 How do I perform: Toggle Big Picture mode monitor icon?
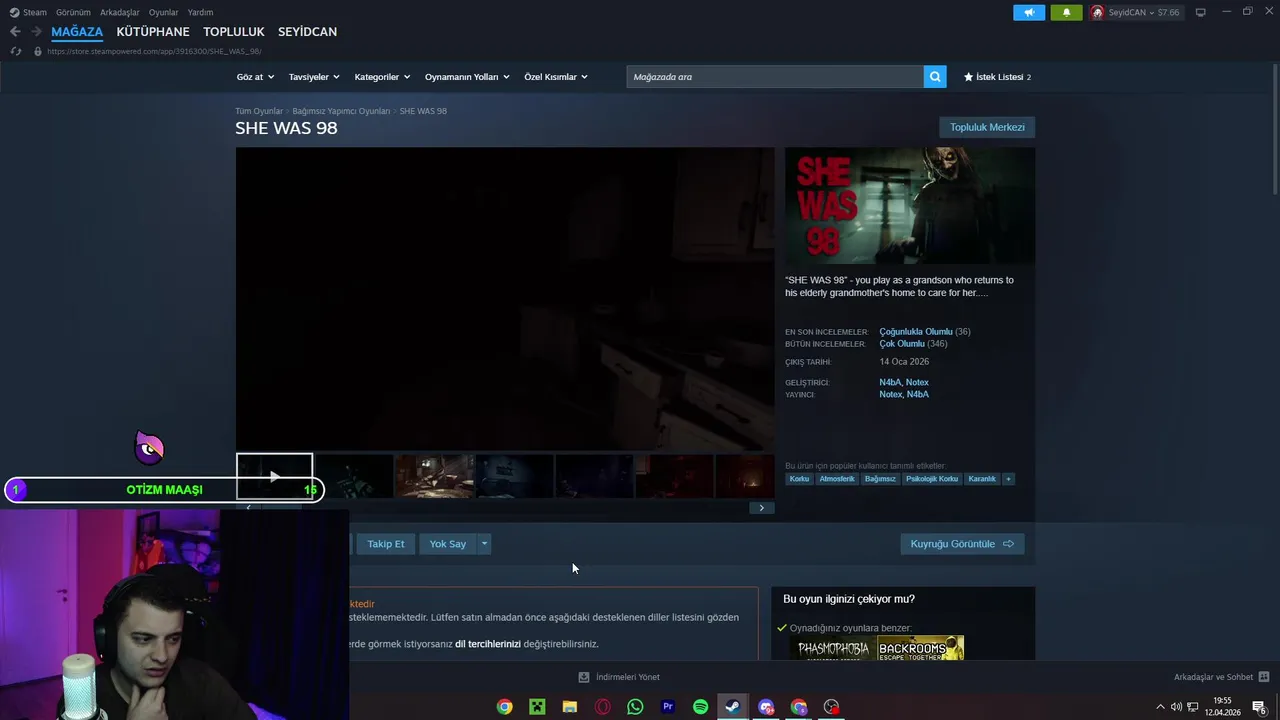point(1200,12)
